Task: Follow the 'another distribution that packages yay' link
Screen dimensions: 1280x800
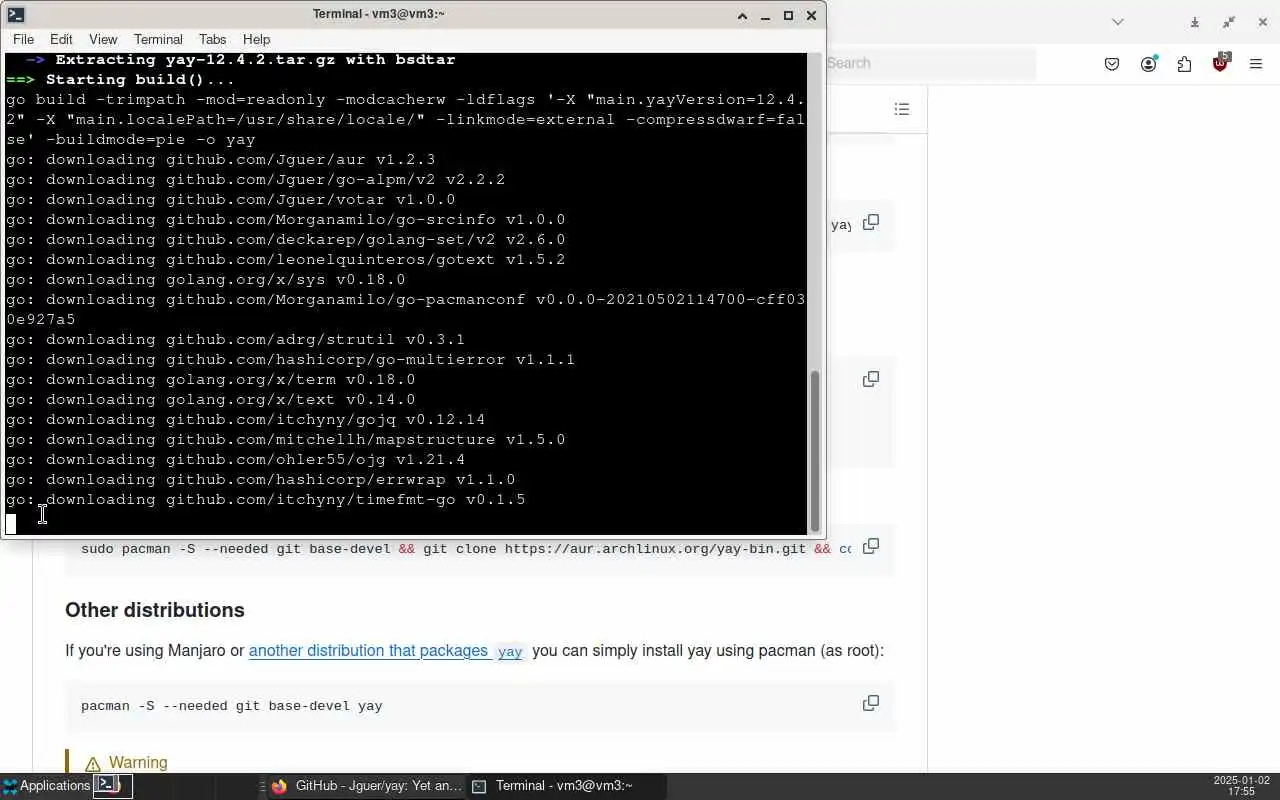Action: pos(386,651)
